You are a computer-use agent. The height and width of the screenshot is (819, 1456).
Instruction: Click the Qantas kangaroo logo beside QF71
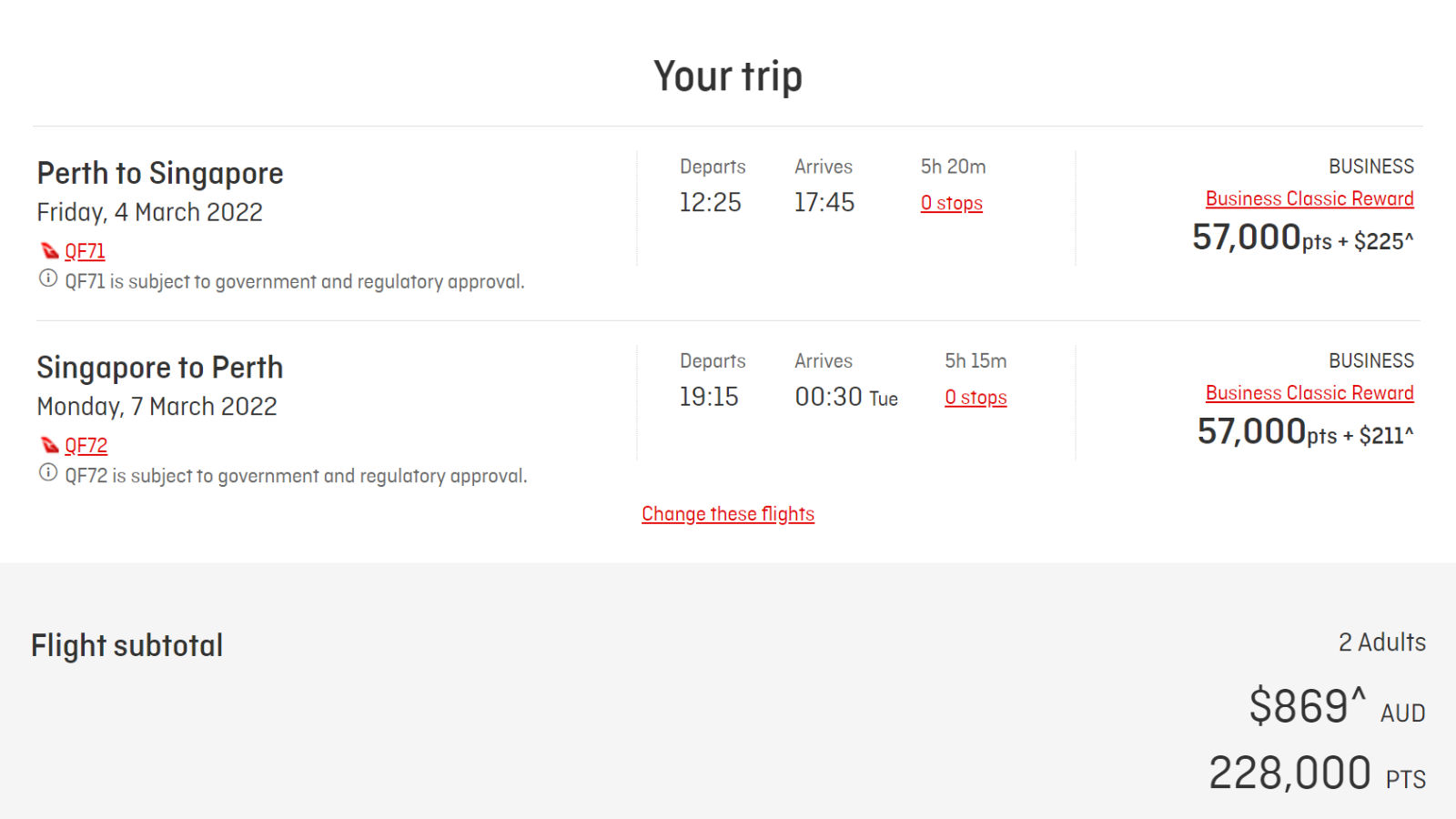pos(50,251)
